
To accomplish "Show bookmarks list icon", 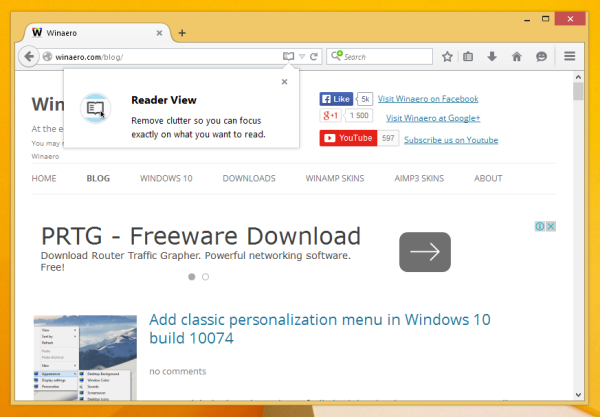I will [x=468, y=57].
